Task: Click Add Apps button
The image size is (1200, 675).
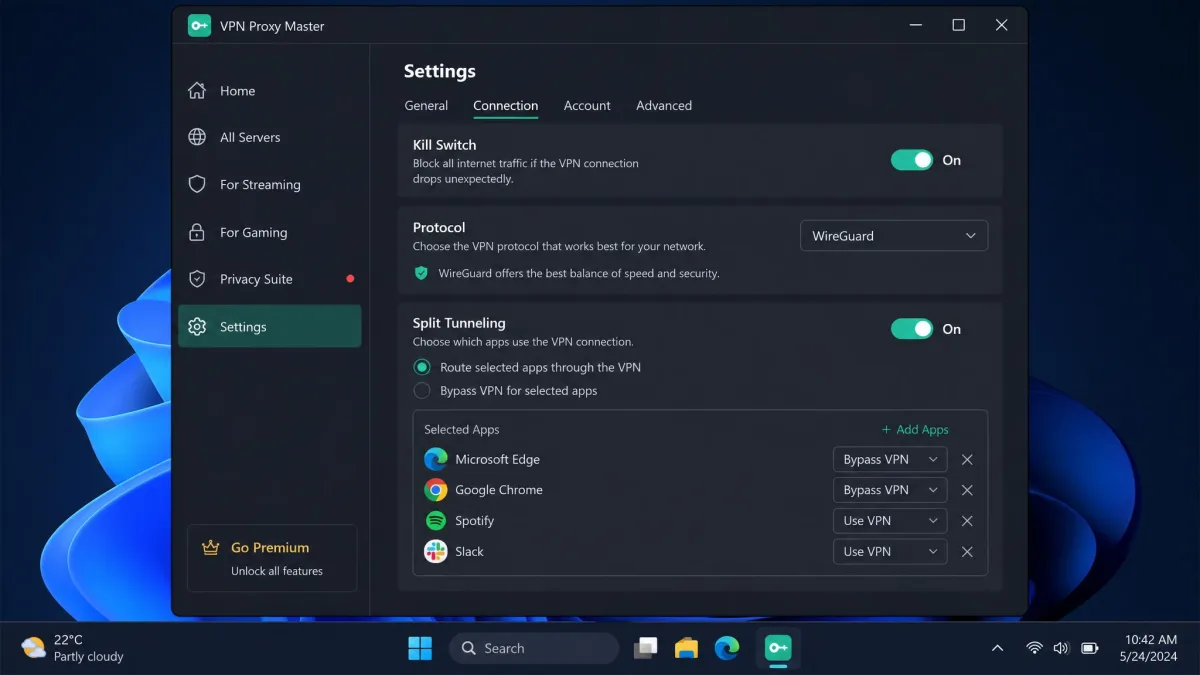Action: [915, 430]
